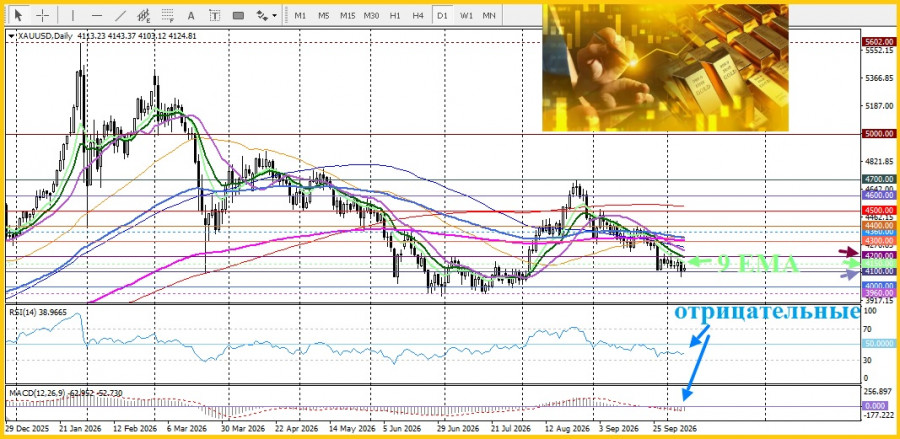
Task: Choose the equidistant channel tool
Action: click(x=144, y=15)
